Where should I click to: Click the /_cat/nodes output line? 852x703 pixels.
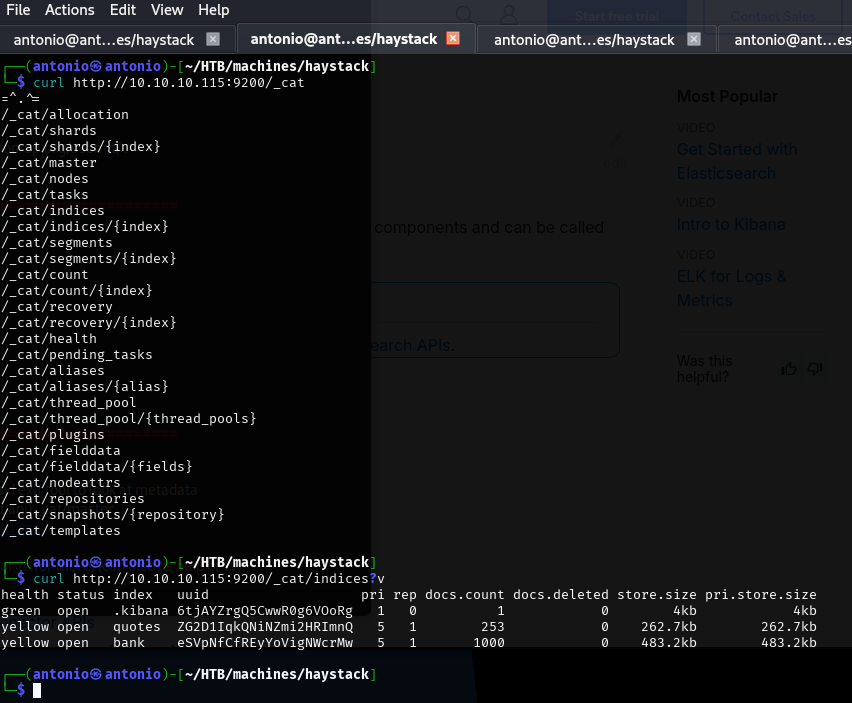45,178
